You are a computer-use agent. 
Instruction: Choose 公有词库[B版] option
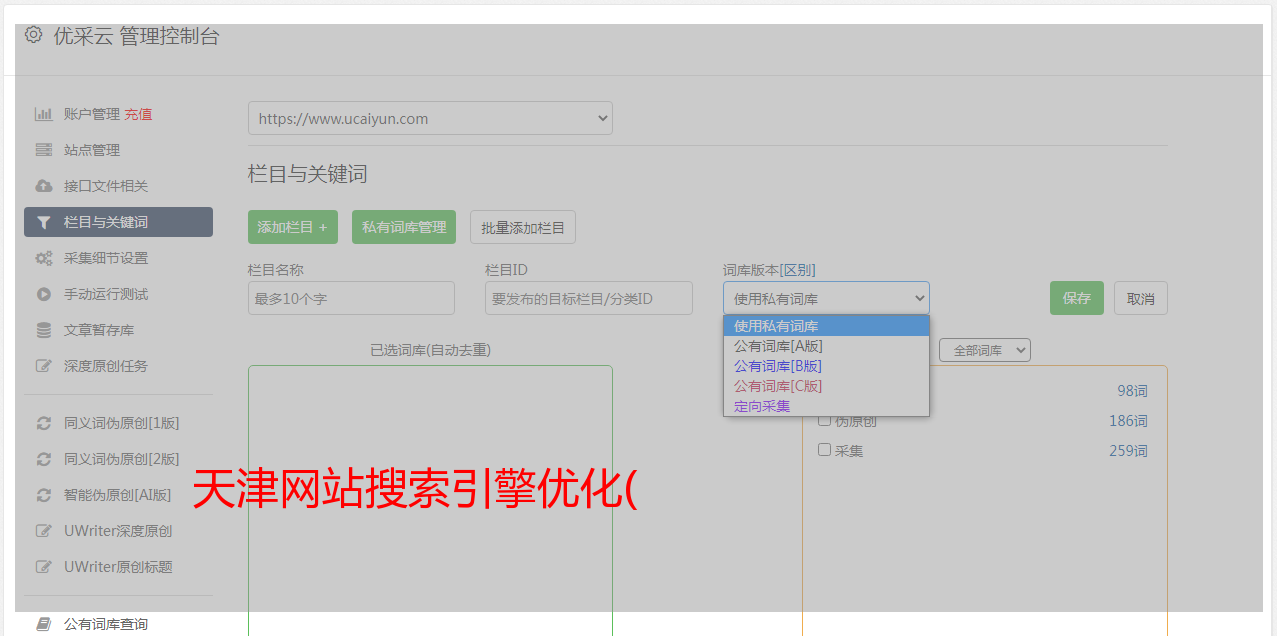pyautogui.click(x=826, y=366)
